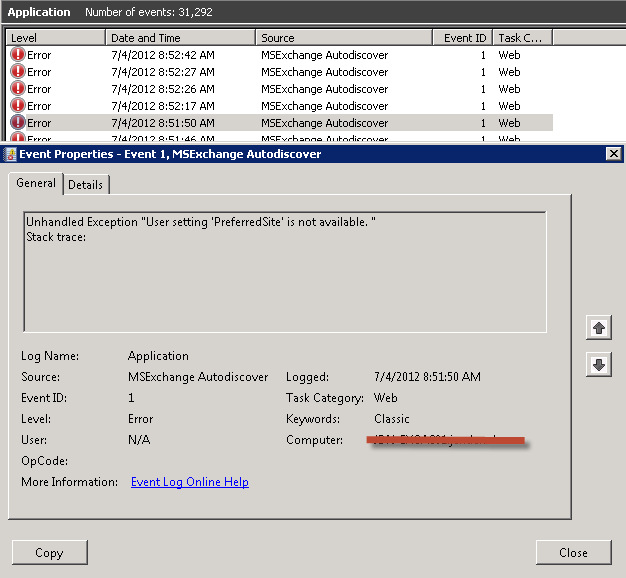Select the 7/4/2012 8:52:17 AM date cell
626x578 pixels.
click(163, 106)
